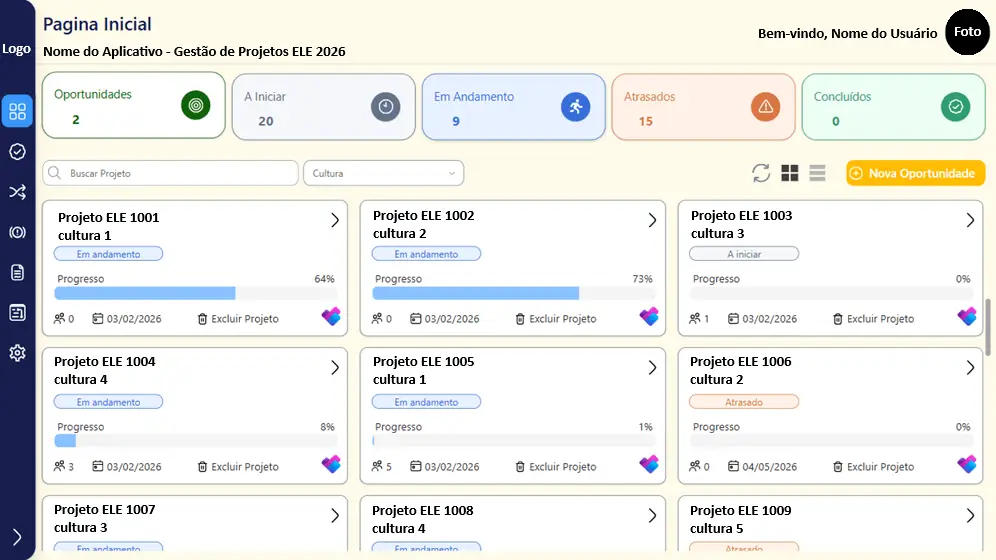Focus the Buscar Projeto search field

[170, 173]
